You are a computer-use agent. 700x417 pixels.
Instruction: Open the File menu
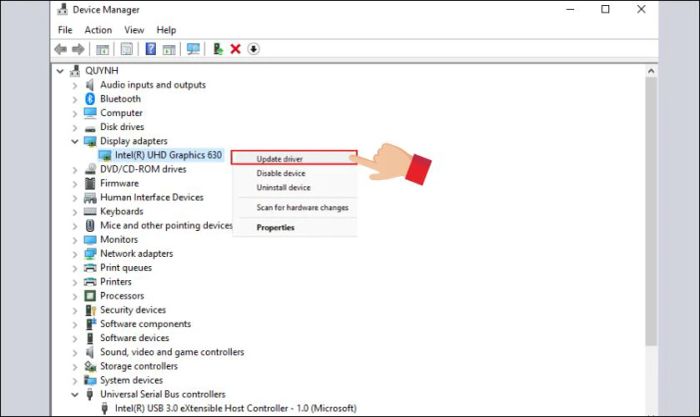coord(65,30)
